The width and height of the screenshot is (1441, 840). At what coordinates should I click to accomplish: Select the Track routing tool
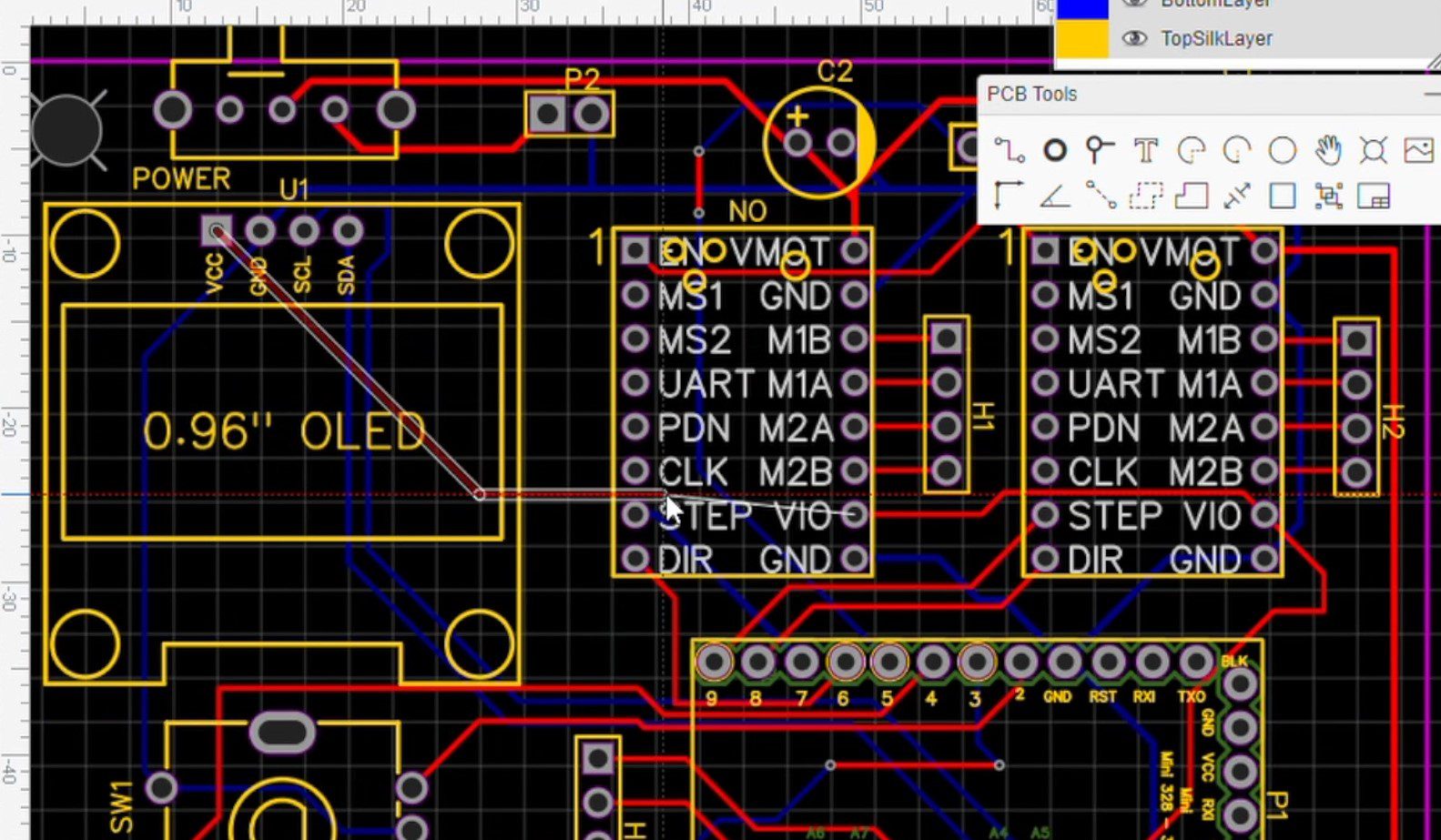click(x=1009, y=150)
